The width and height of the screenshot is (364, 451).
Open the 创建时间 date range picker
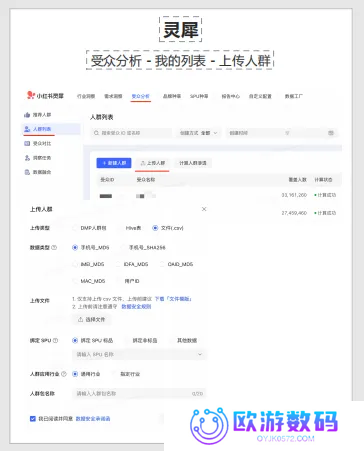pyautogui.click(x=282, y=133)
